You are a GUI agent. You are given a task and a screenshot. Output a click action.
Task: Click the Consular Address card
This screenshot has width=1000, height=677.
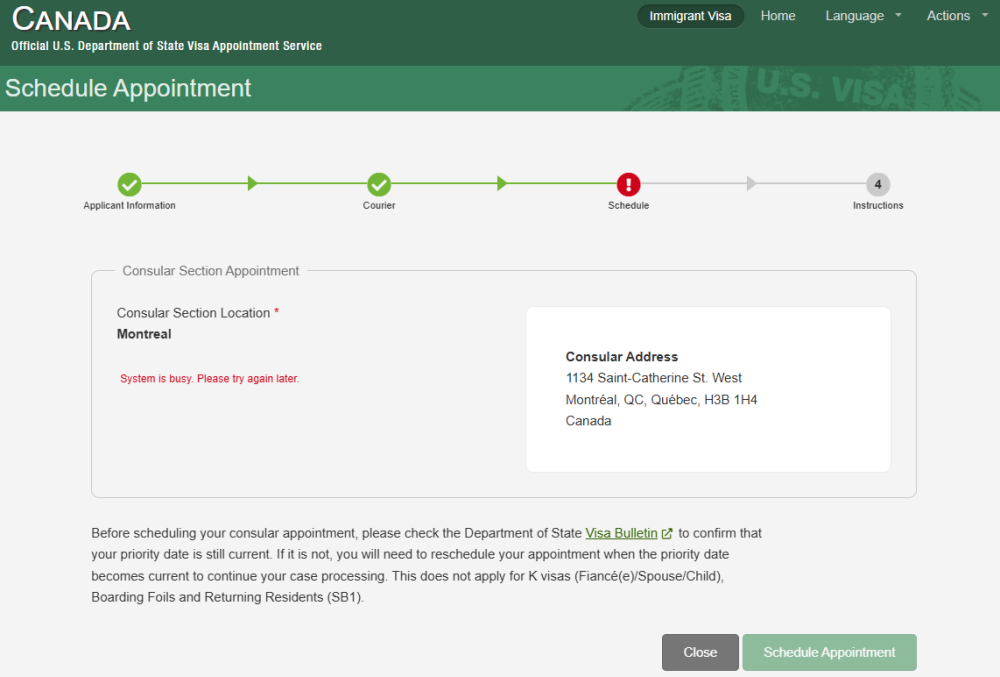[x=708, y=389]
